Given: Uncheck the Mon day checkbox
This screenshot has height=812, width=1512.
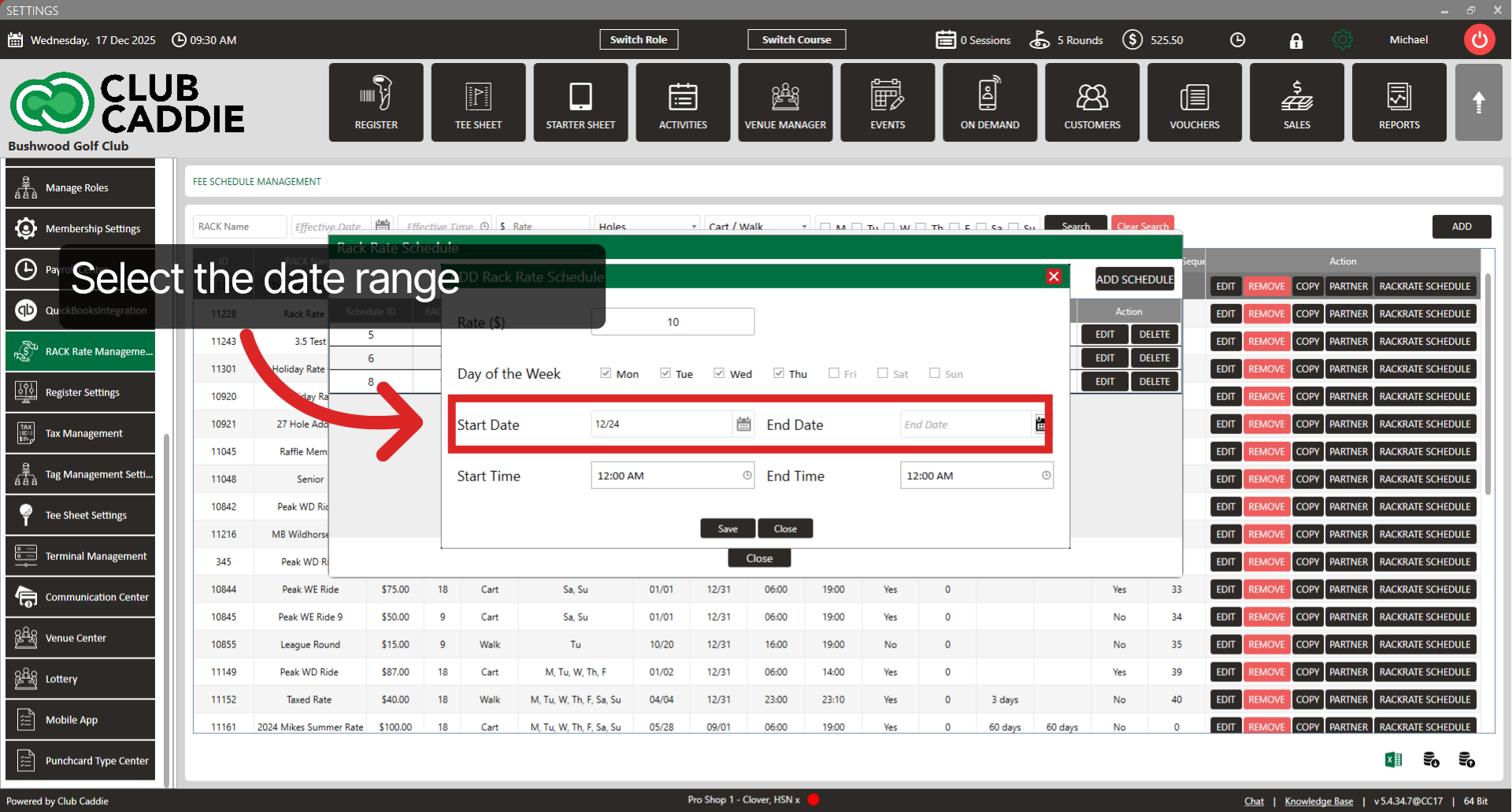Looking at the screenshot, I should [x=606, y=373].
